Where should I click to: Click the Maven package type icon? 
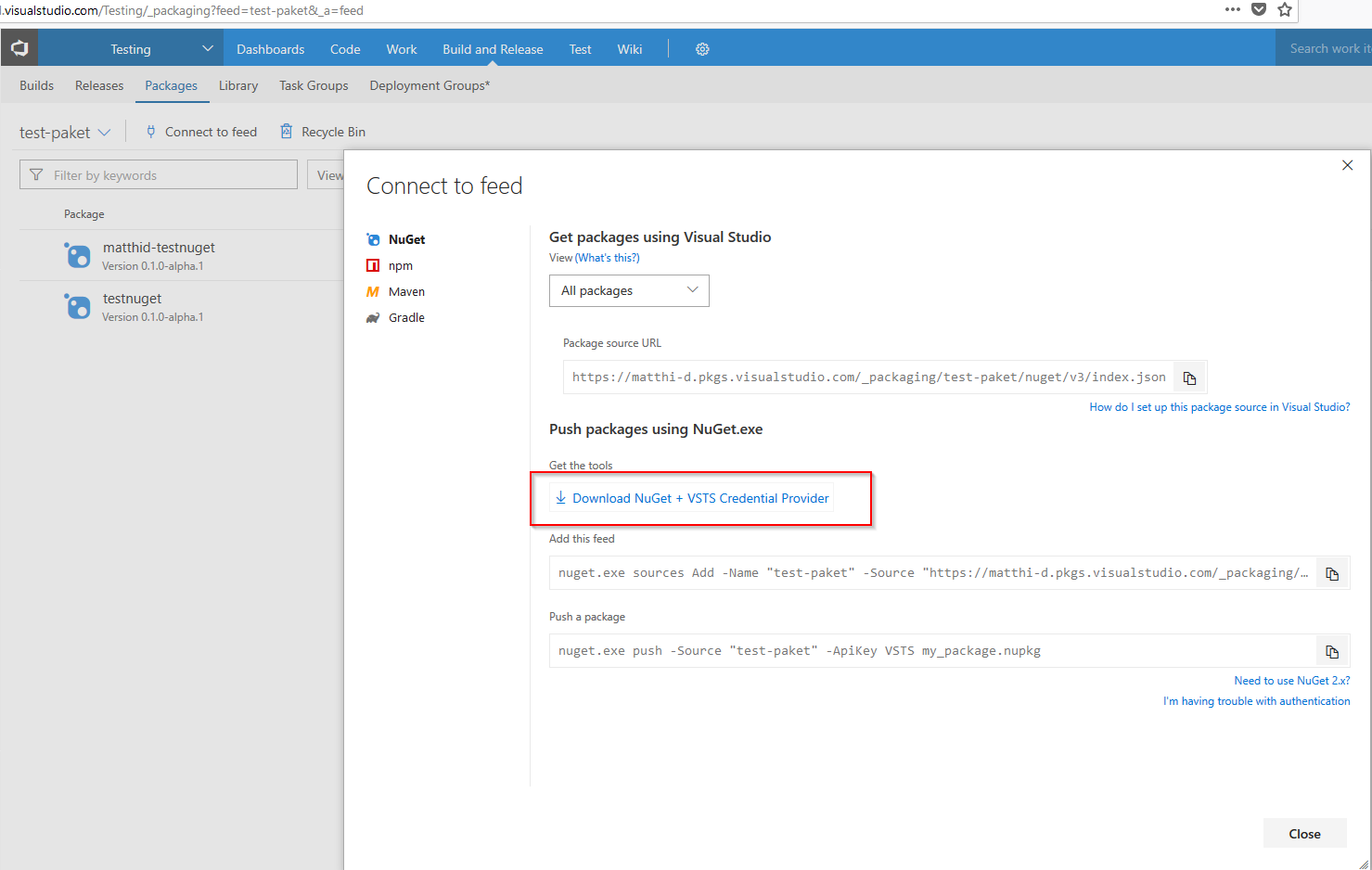tap(373, 291)
